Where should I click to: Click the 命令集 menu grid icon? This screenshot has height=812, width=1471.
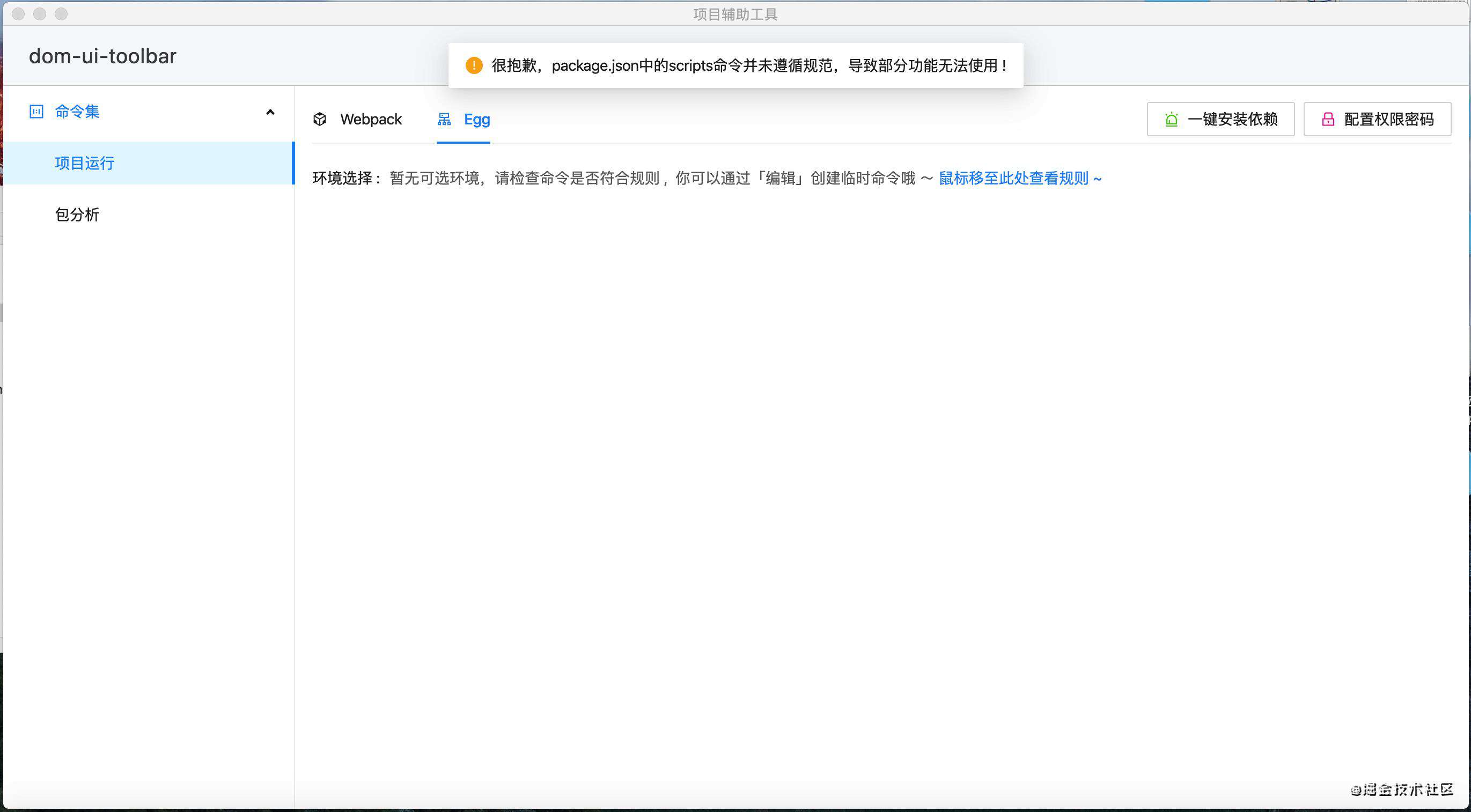[x=36, y=112]
